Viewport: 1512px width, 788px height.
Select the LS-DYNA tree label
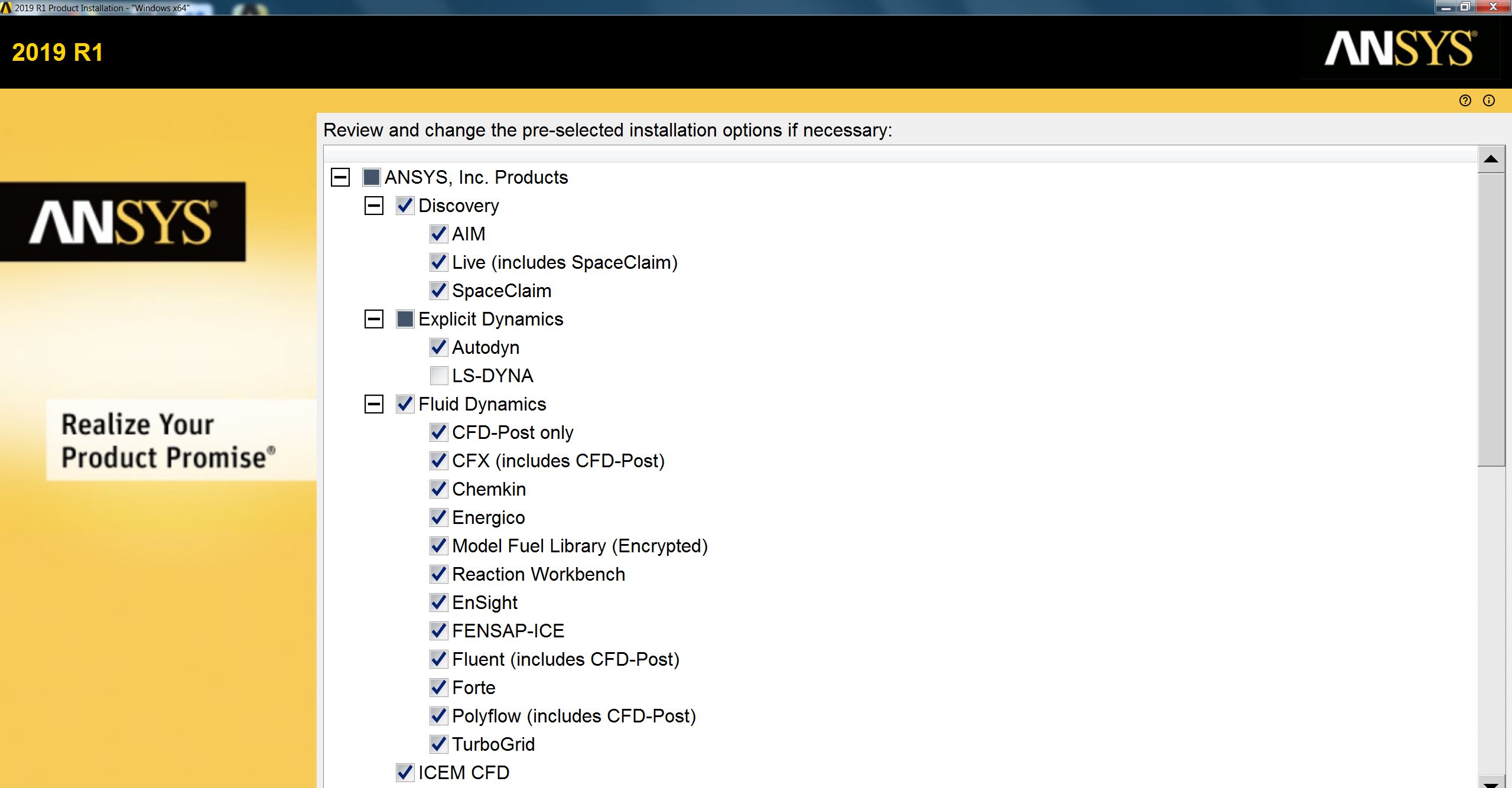[x=493, y=376]
